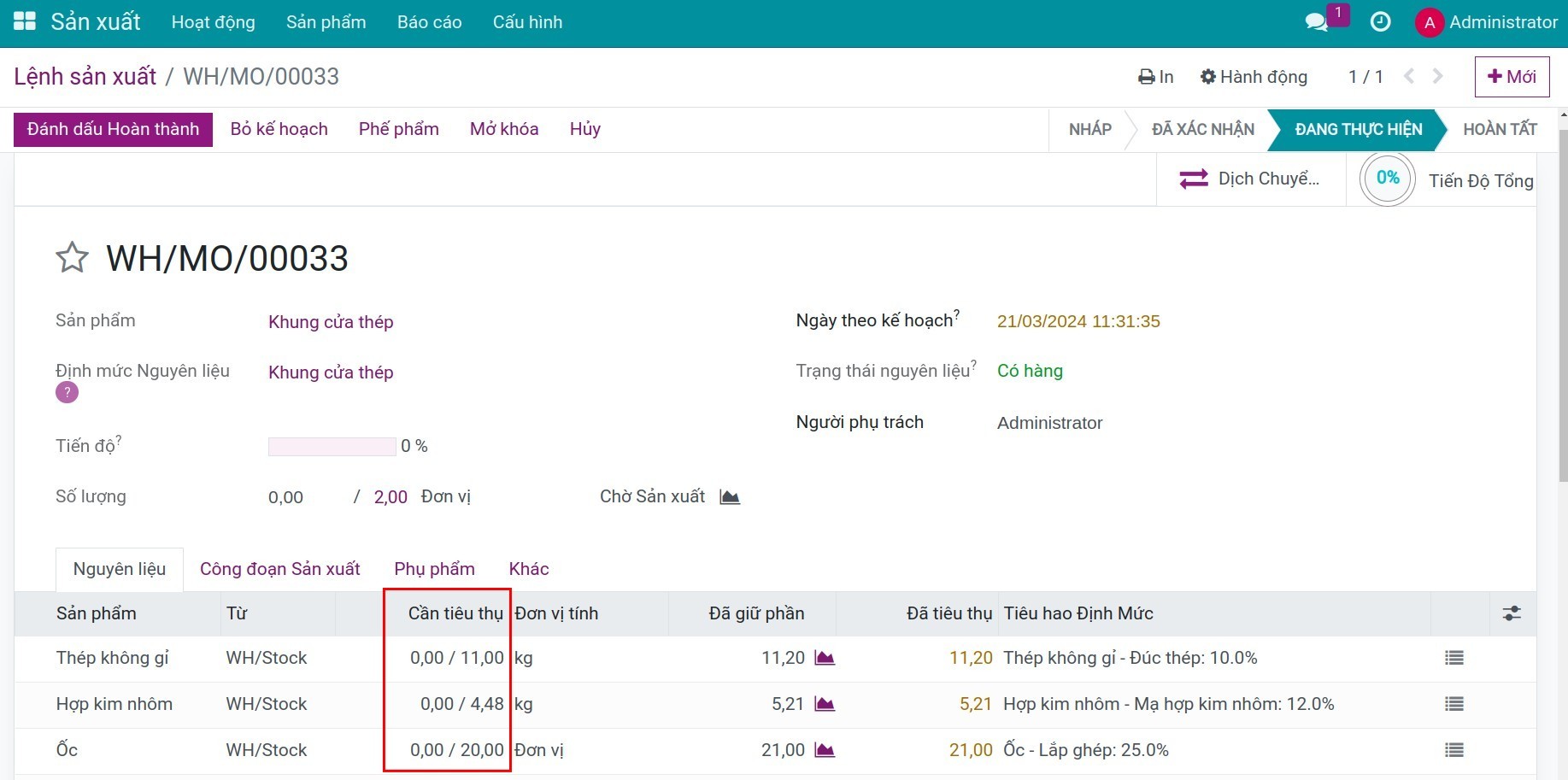Open details list icon for Ốc row

coord(1454,750)
